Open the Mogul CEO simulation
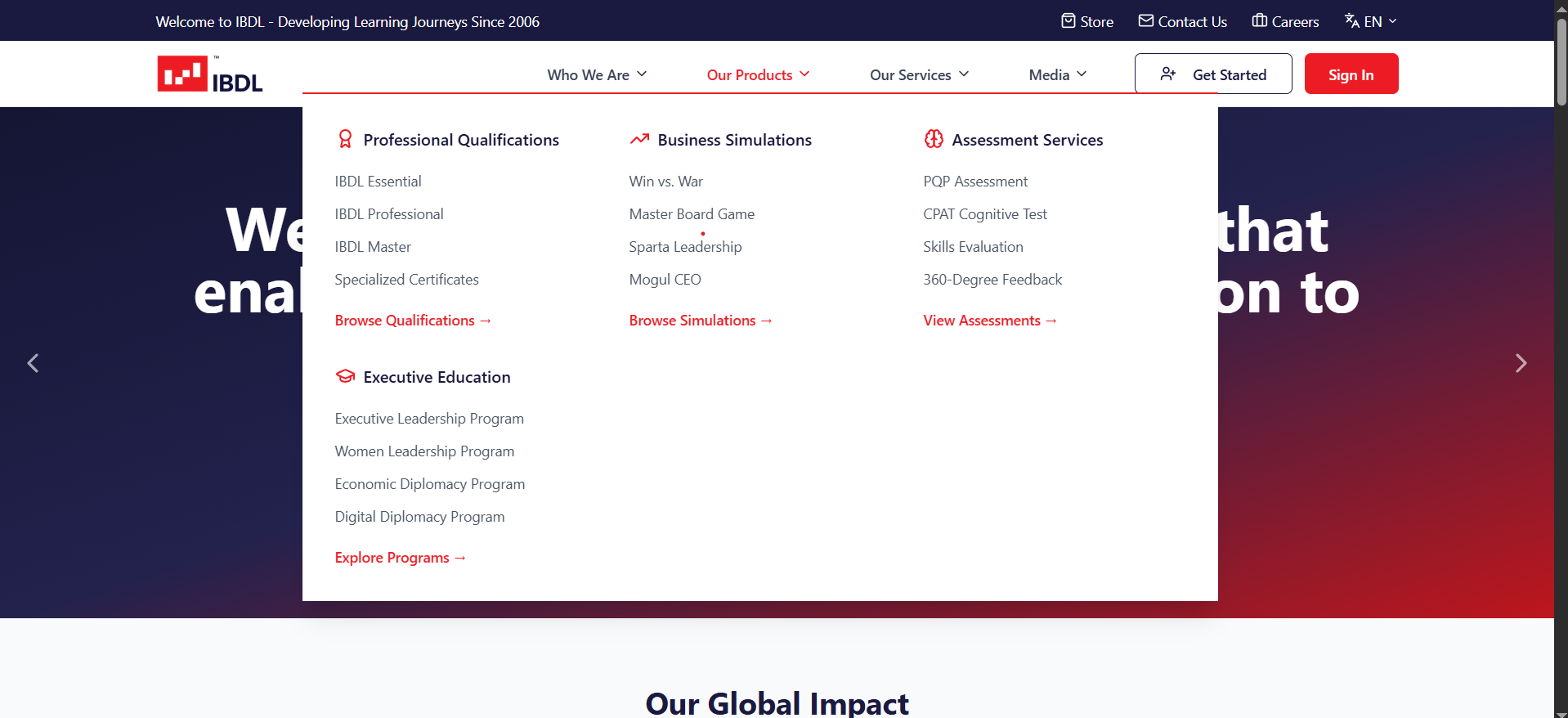The height and width of the screenshot is (718, 1568). [x=665, y=280]
